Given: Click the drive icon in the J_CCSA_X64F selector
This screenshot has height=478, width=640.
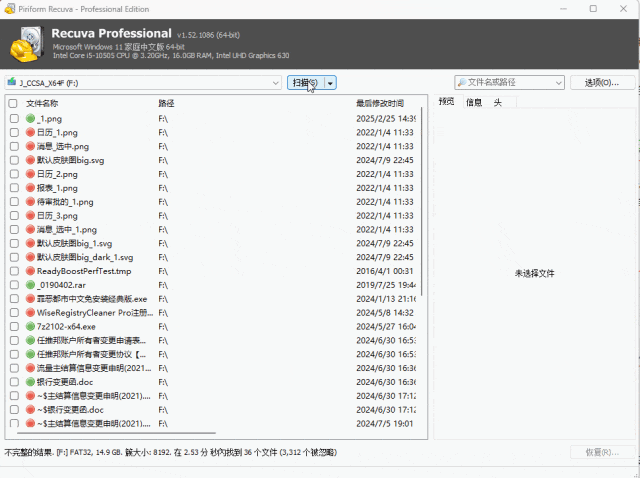Looking at the screenshot, I should (x=12, y=82).
